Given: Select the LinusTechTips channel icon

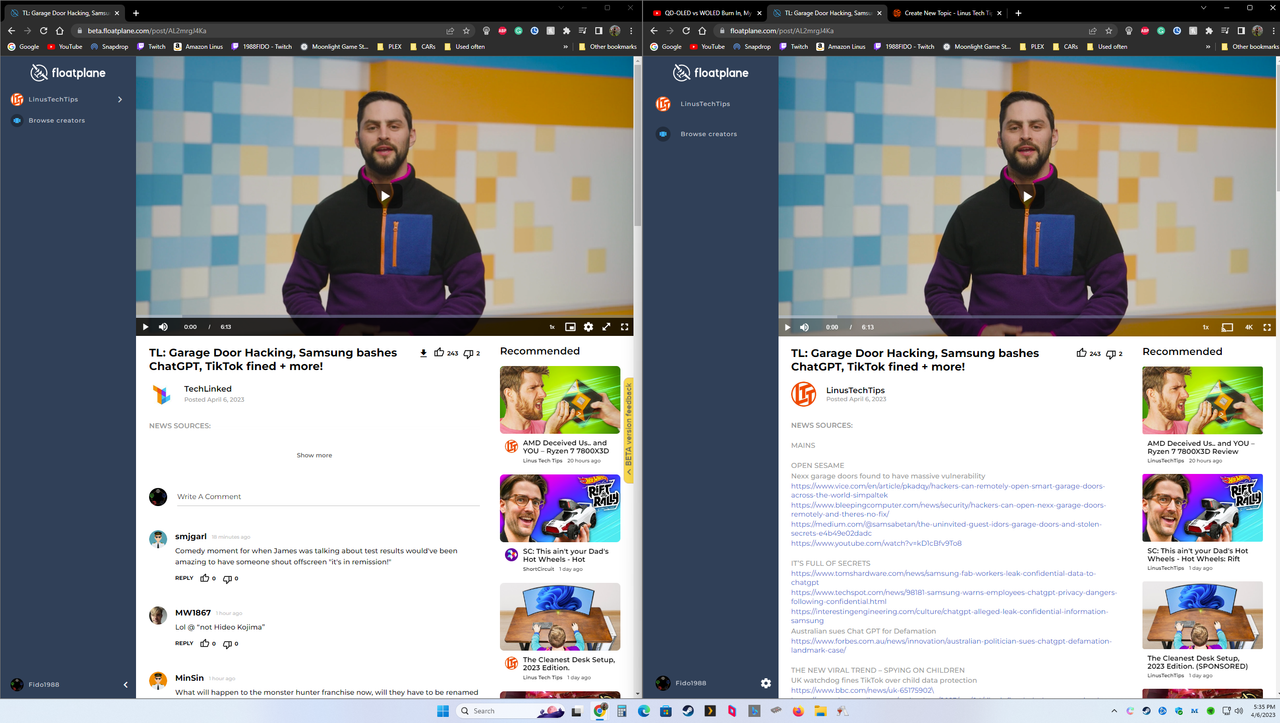Looking at the screenshot, I should [x=15, y=99].
